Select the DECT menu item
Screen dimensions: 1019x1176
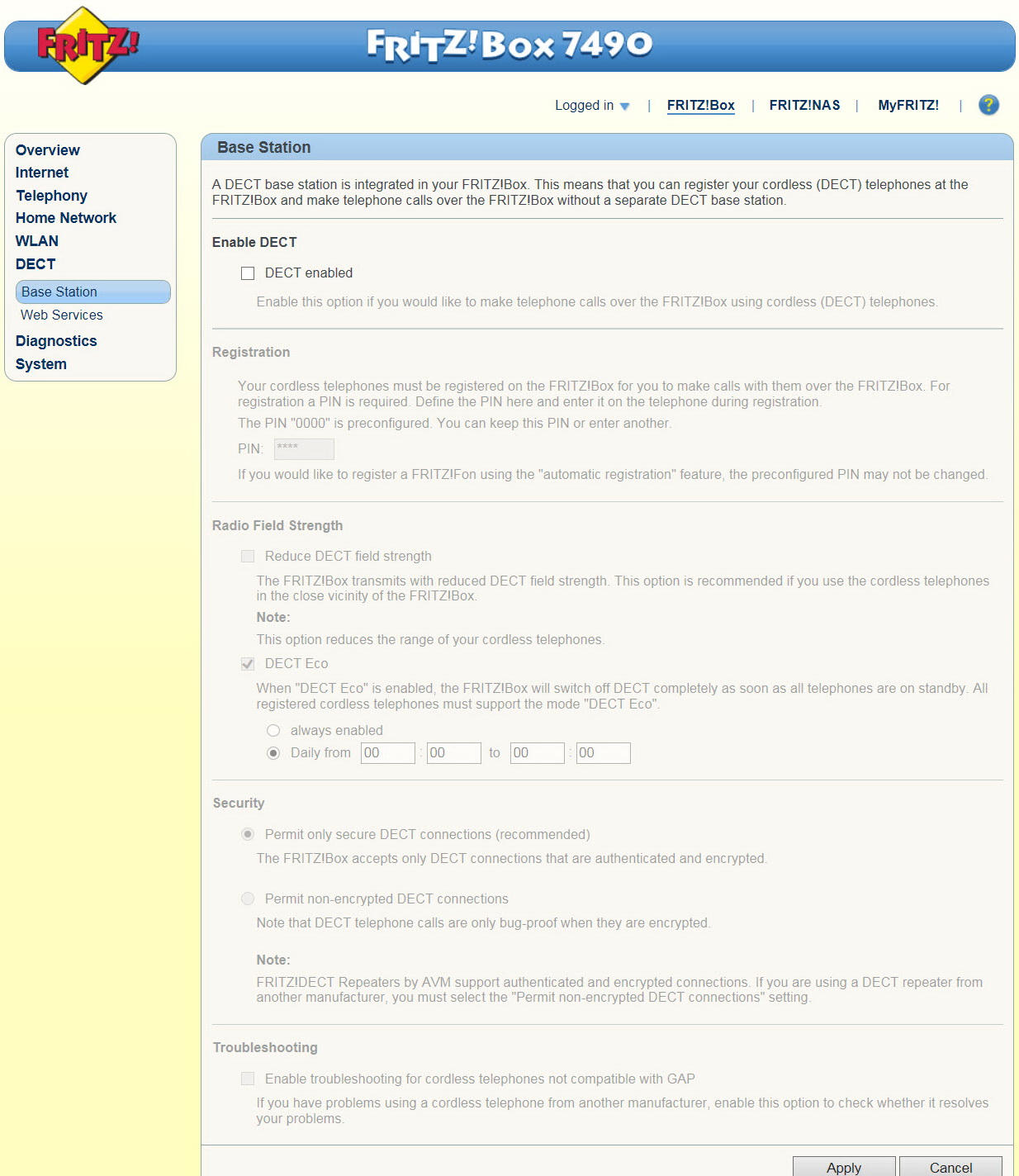(x=36, y=264)
